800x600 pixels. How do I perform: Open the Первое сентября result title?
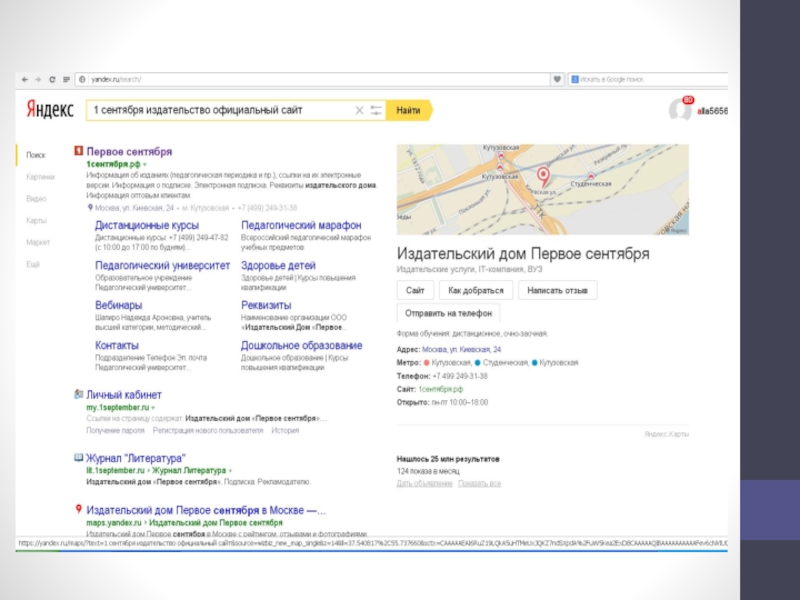(129, 152)
